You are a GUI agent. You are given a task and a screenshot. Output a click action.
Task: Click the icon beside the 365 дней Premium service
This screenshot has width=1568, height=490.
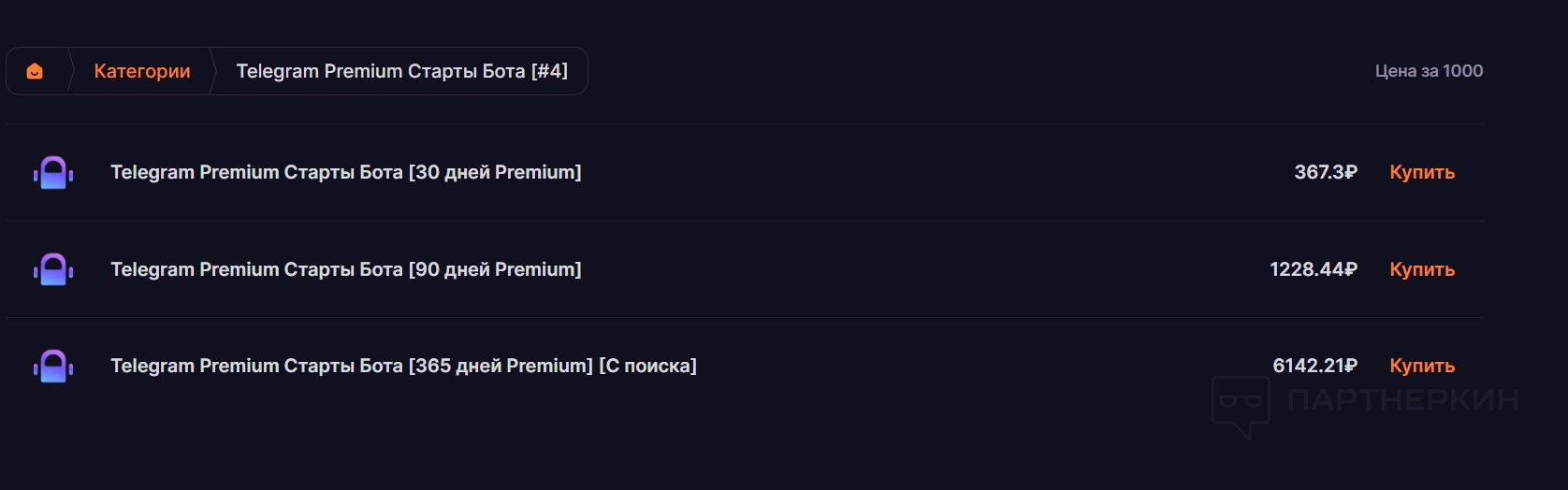[53, 367]
